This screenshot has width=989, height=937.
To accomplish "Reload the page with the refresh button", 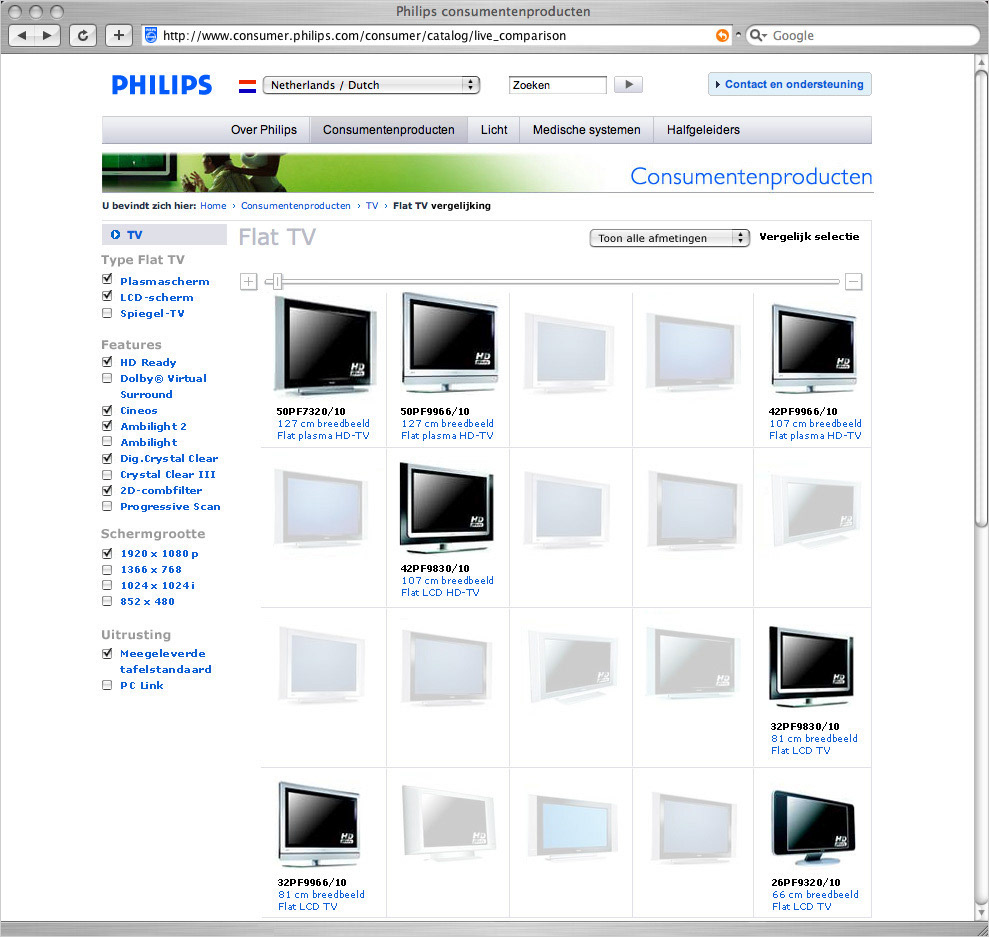I will coord(83,35).
